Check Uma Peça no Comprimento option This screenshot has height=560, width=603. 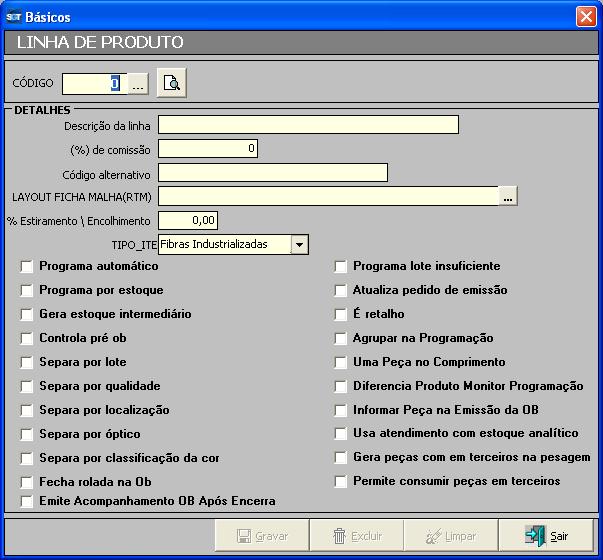pyautogui.click(x=341, y=363)
